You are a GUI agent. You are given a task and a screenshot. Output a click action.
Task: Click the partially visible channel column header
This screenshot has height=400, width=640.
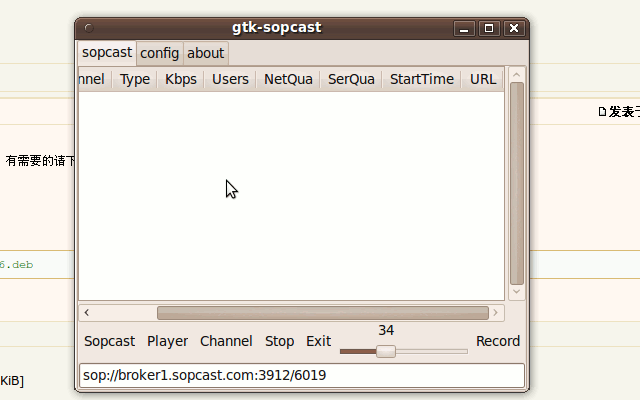[x=95, y=79]
